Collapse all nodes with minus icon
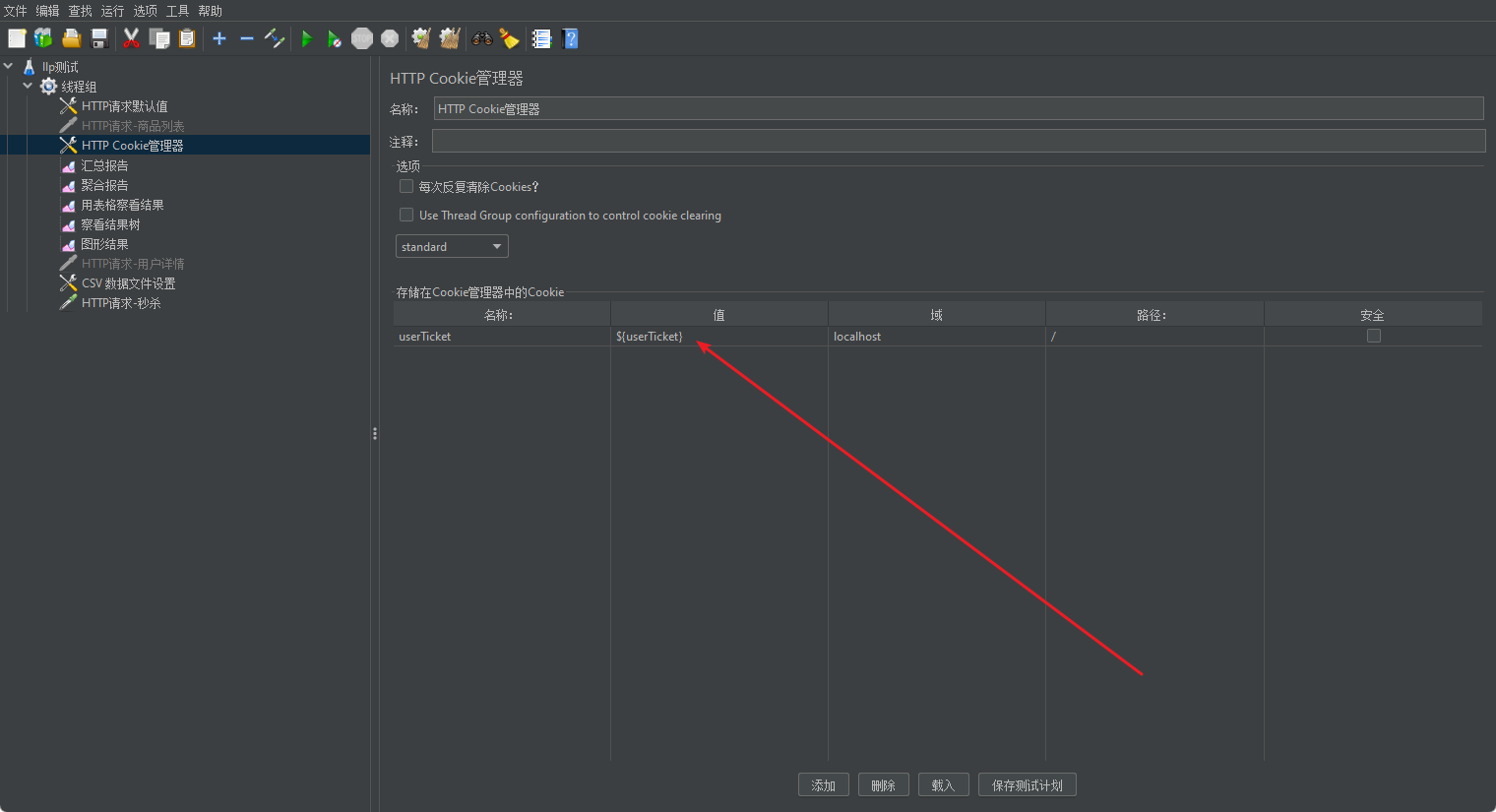Viewport: 1496px width, 812px height. 247,38
